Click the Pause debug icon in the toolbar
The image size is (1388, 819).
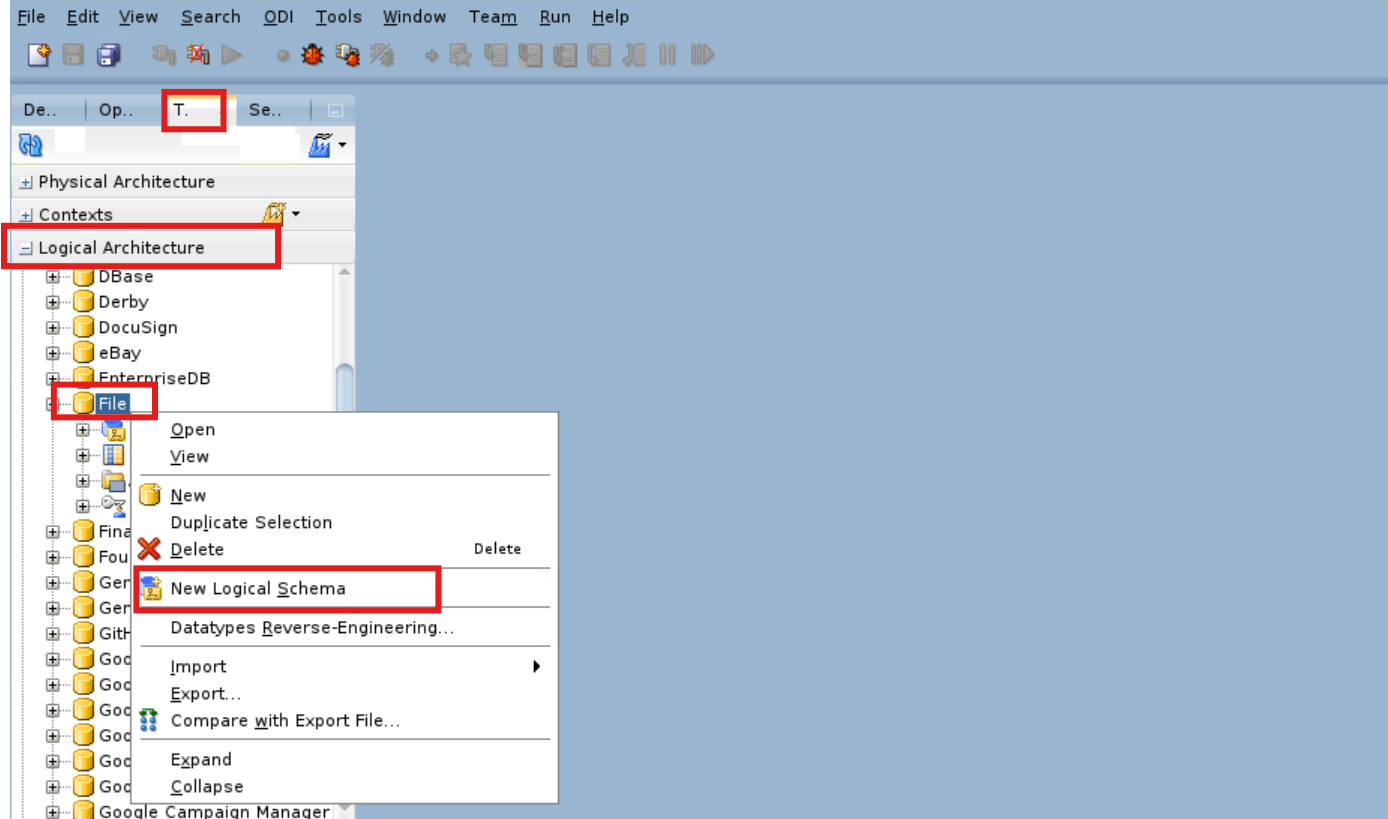point(668,55)
